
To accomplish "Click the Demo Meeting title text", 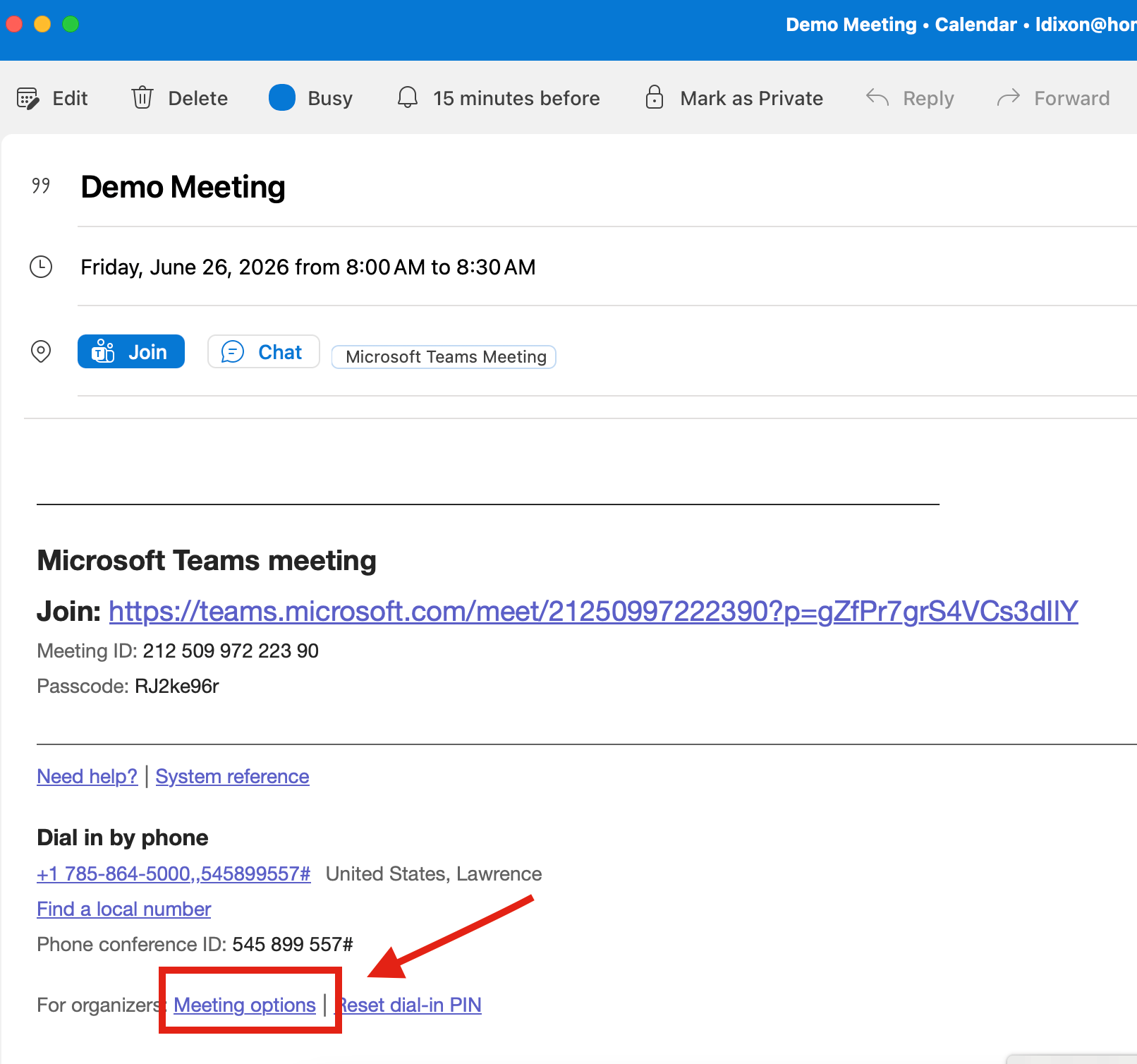I will tap(183, 187).
